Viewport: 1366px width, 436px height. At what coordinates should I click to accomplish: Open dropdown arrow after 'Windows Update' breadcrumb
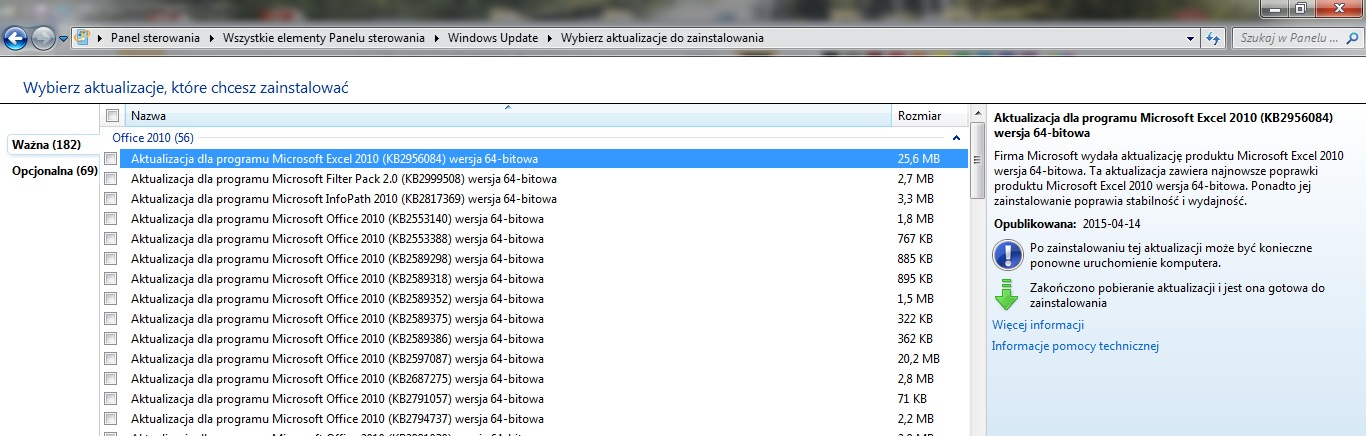coord(550,38)
